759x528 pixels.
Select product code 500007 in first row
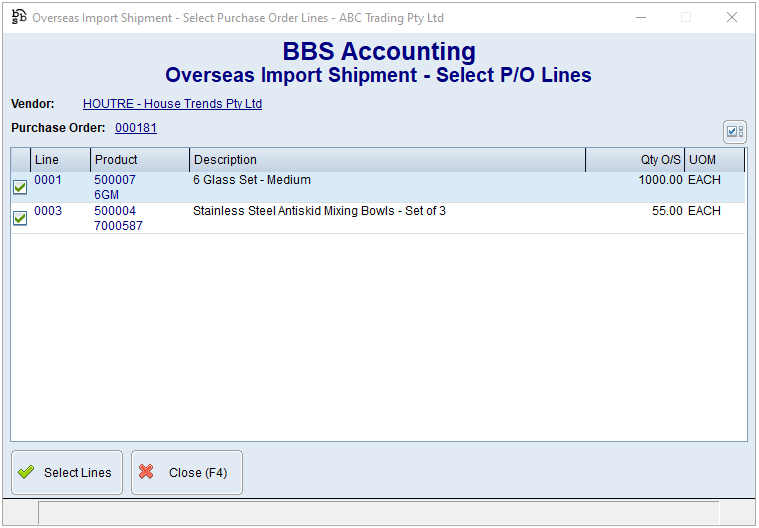[115, 180]
